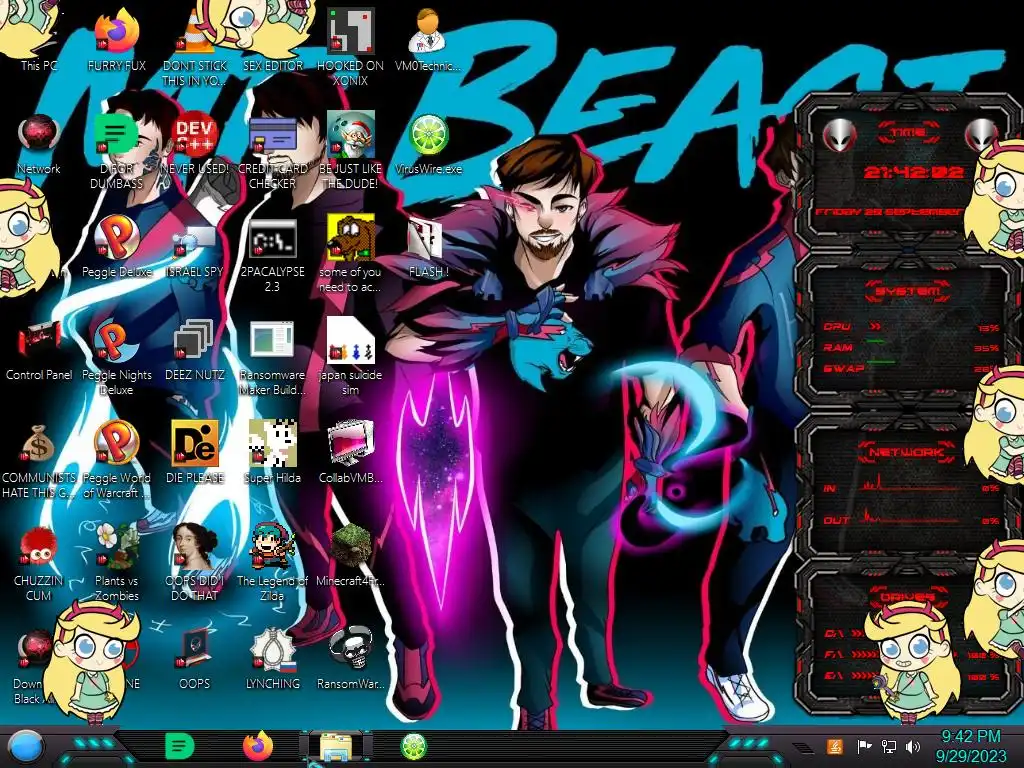Open the FLASH ! desktop icon
Viewport: 1024px width, 768px height.
(x=428, y=247)
